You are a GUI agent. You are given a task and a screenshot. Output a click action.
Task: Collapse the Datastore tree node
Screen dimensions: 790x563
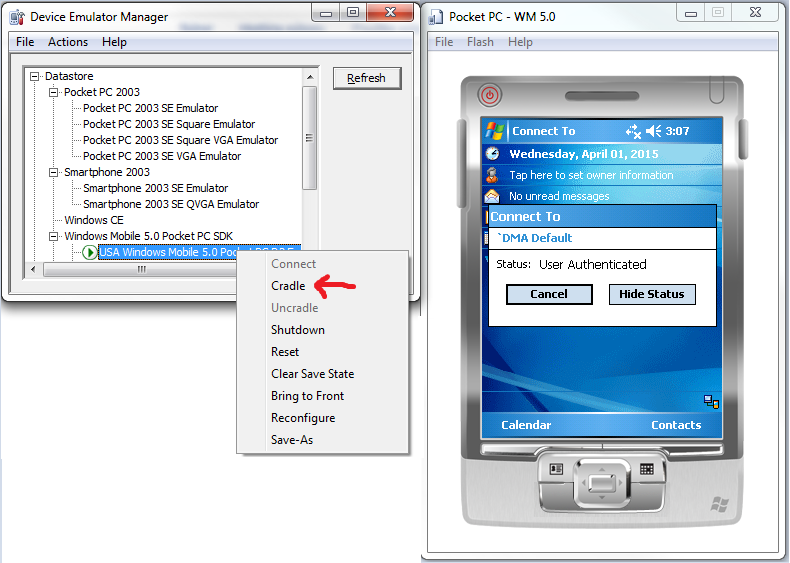[x=34, y=76]
